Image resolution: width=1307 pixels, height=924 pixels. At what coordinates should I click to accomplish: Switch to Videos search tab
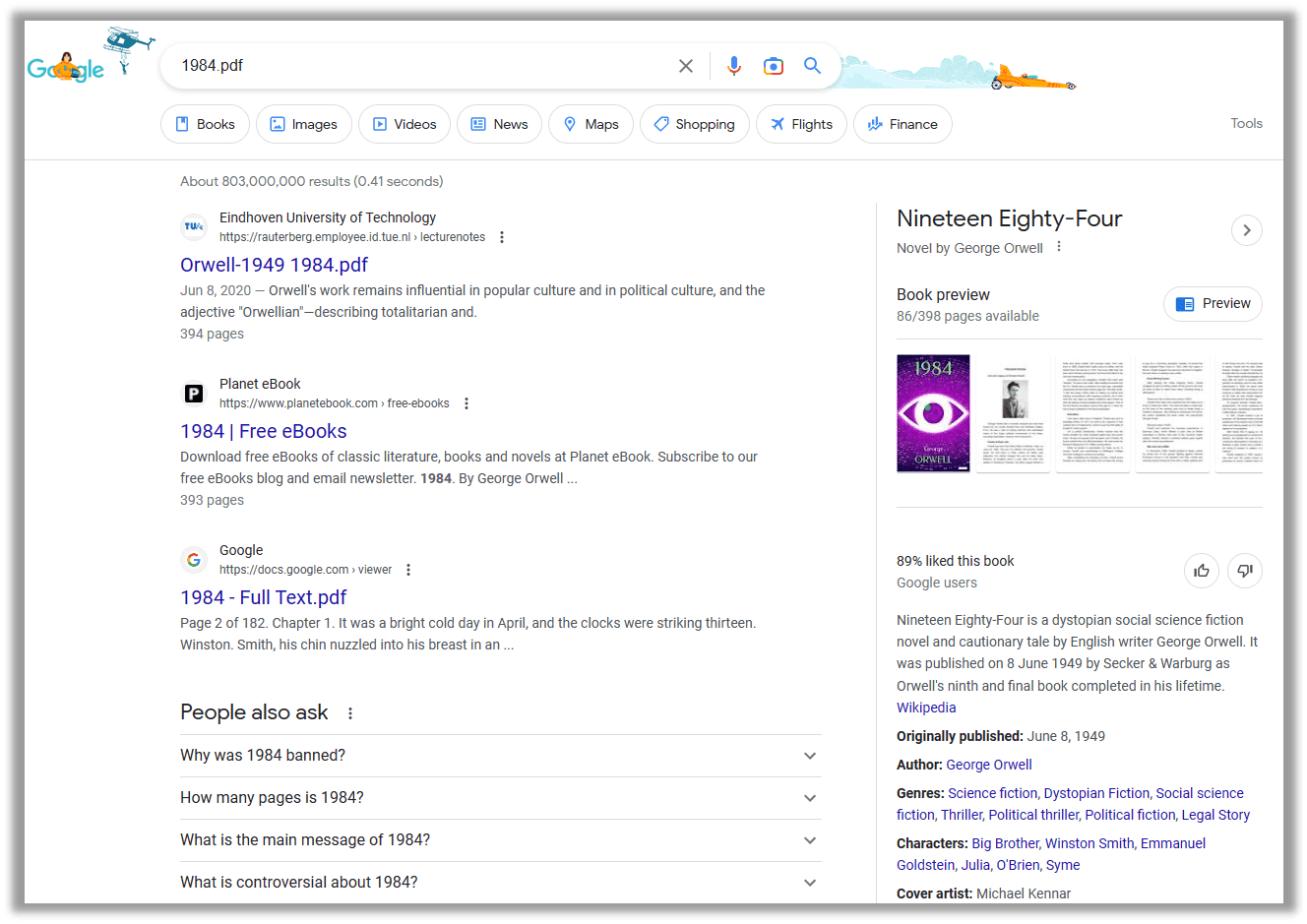coord(405,124)
